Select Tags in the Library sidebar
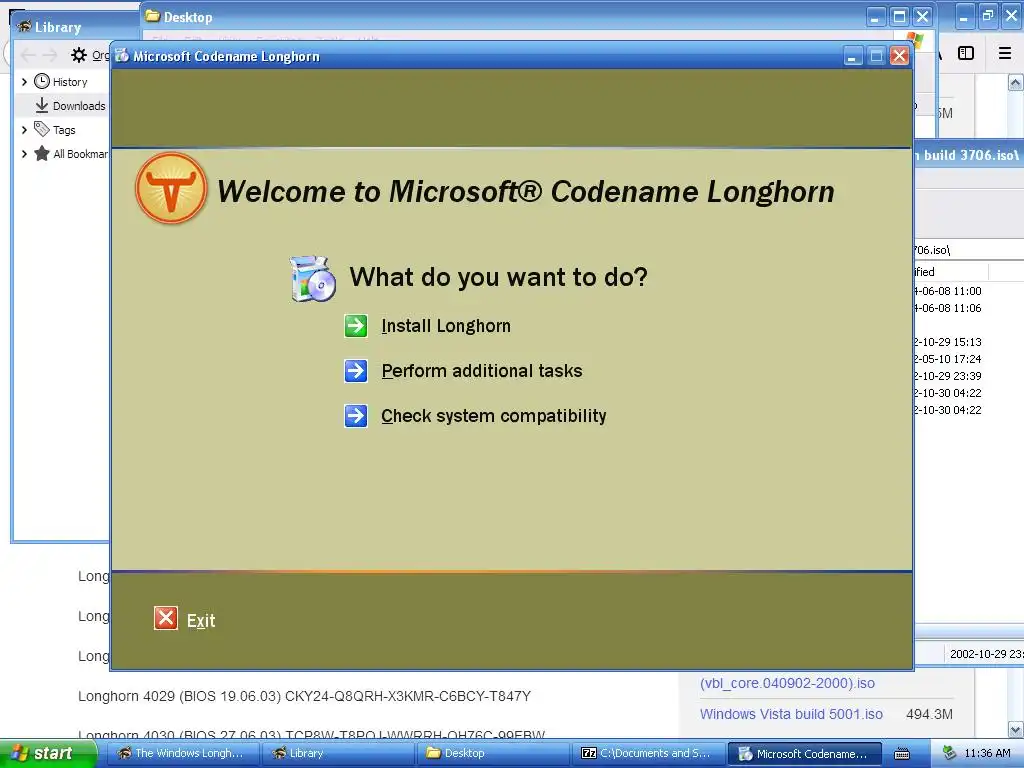Image resolution: width=1024 pixels, height=768 pixels. click(x=64, y=130)
